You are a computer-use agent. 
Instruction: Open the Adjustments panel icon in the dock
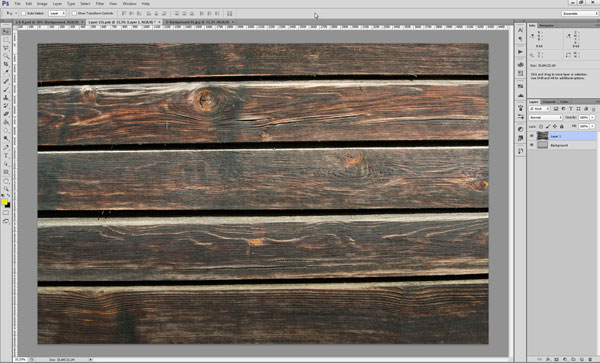point(520,129)
